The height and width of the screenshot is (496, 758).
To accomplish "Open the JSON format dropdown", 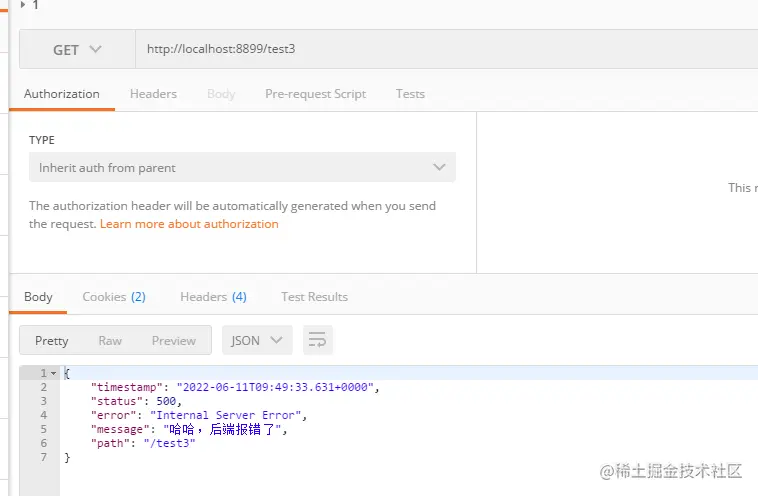I will pyautogui.click(x=257, y=341).
